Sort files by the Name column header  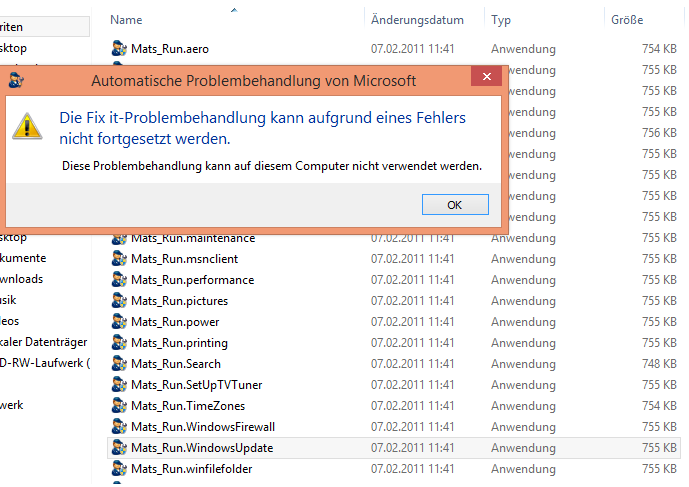tap(126, 20)
